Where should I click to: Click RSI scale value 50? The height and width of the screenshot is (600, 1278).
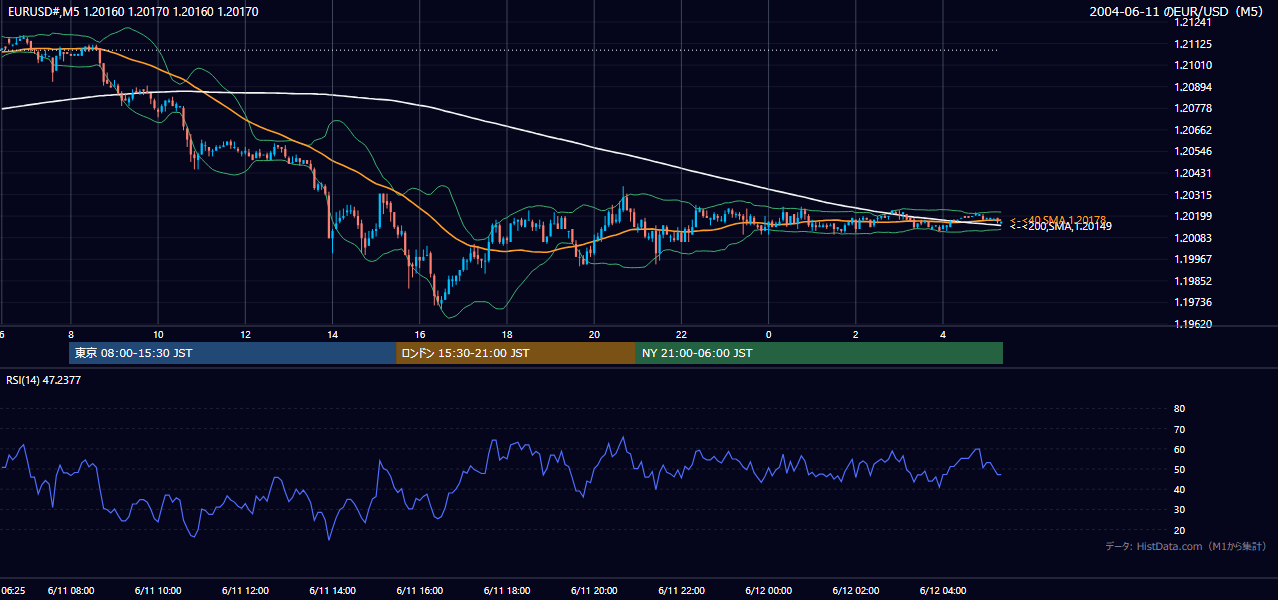(x=1179, y=469)
